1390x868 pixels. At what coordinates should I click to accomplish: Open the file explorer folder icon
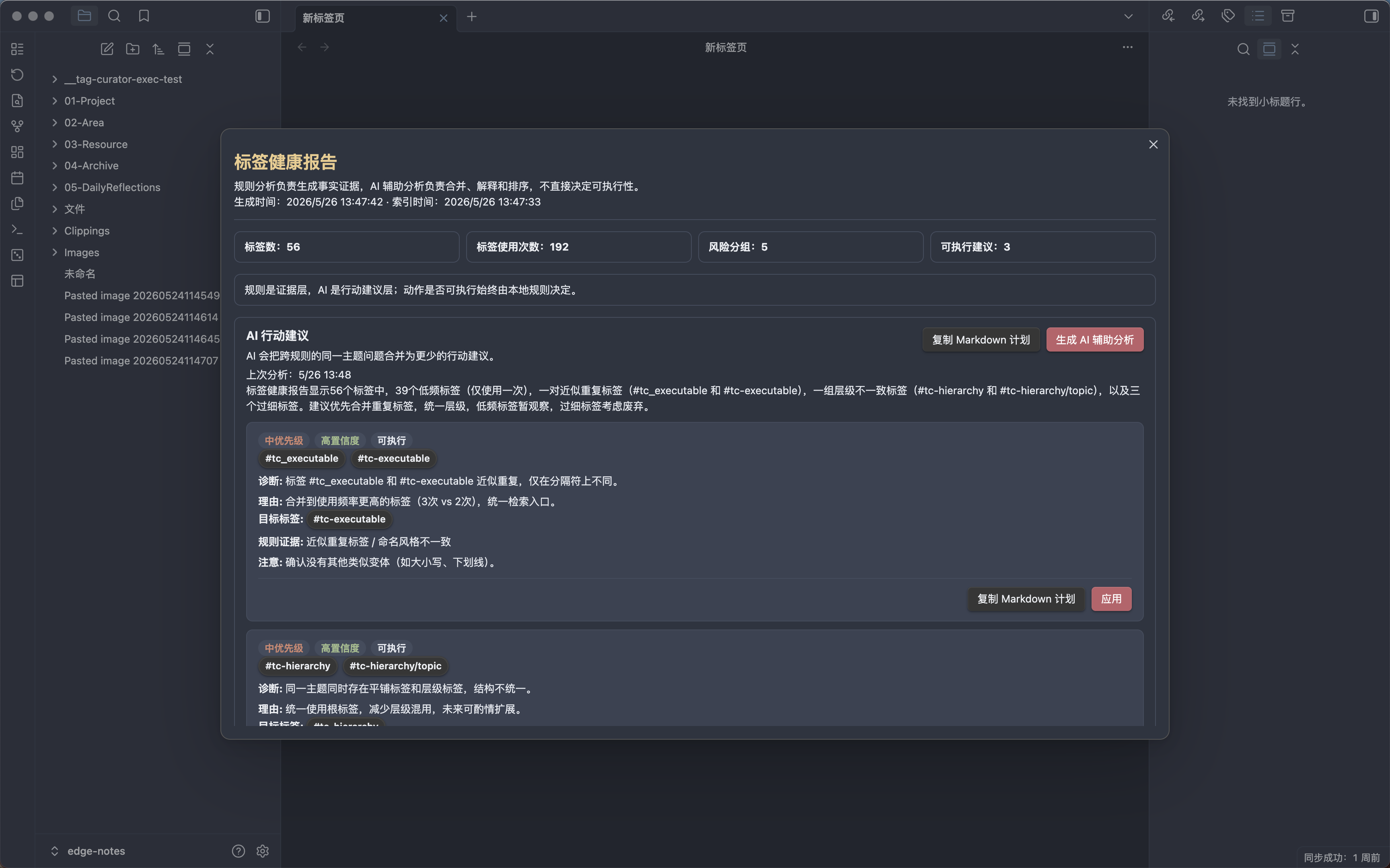tap(84, 16)
